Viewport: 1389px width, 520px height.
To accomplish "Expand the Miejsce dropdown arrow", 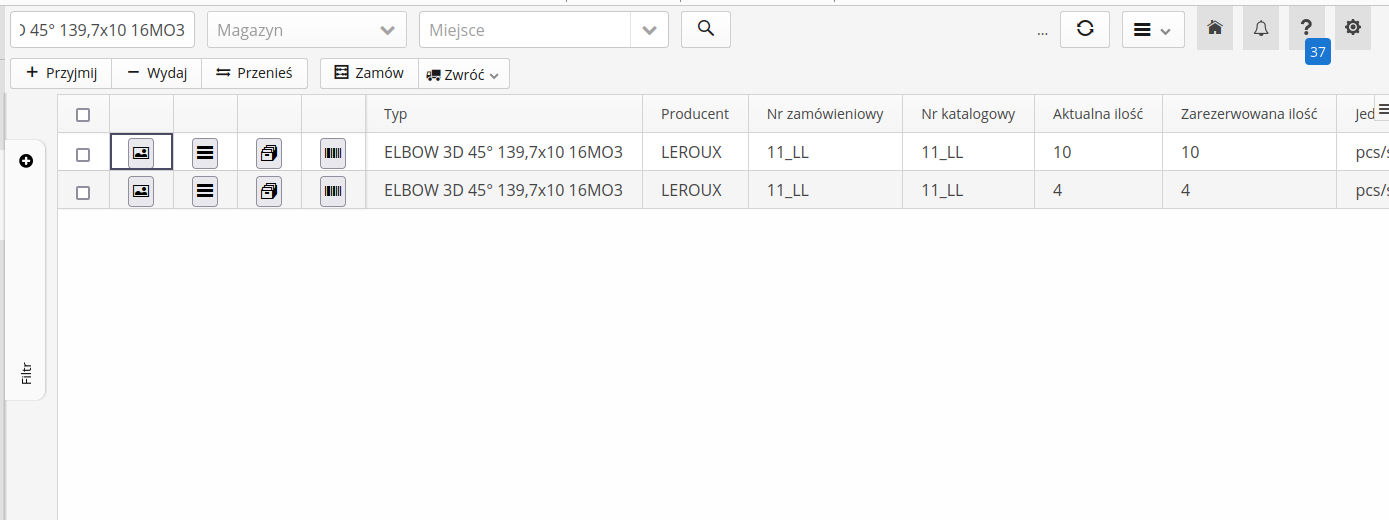I will [x=649, y=30].
